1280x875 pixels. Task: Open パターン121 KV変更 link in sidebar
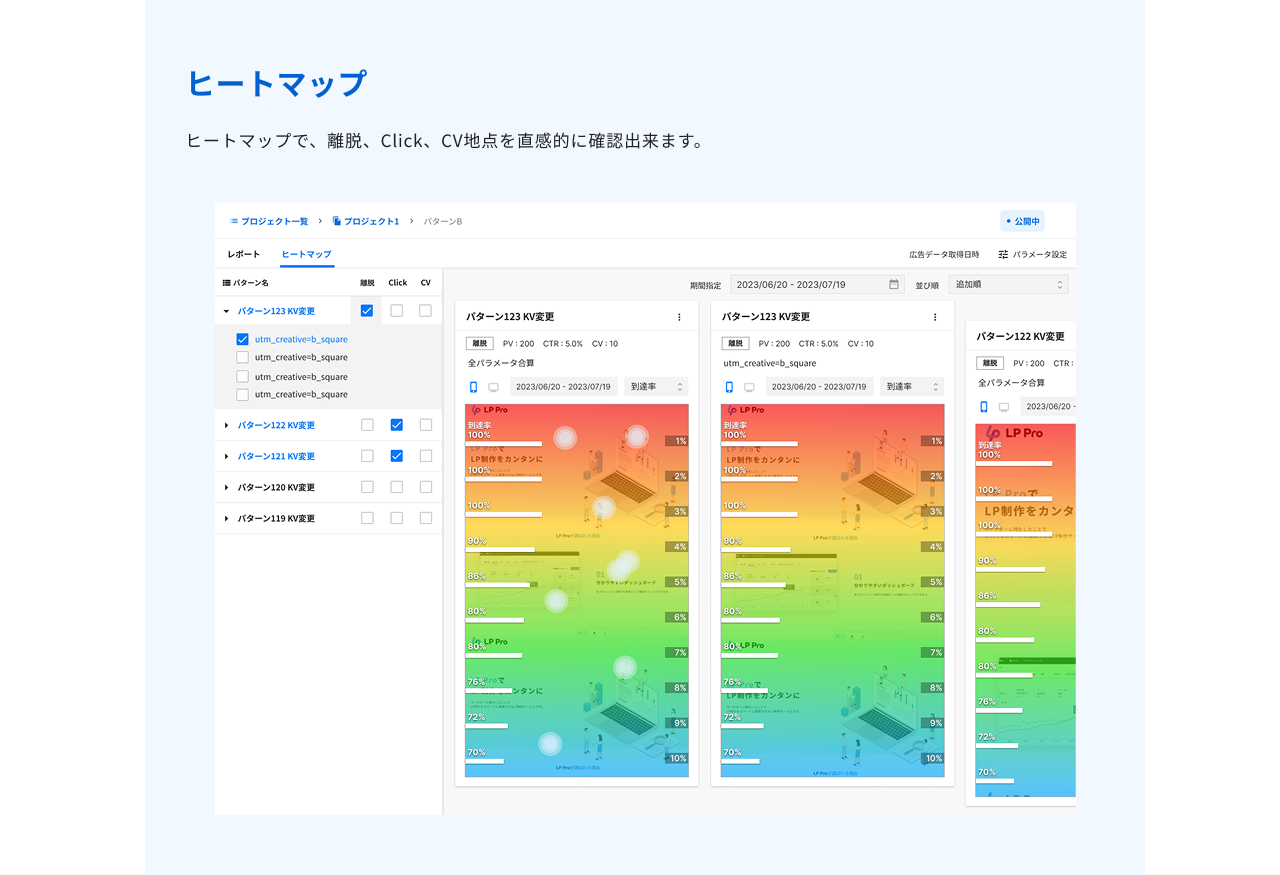pos(276,456)
